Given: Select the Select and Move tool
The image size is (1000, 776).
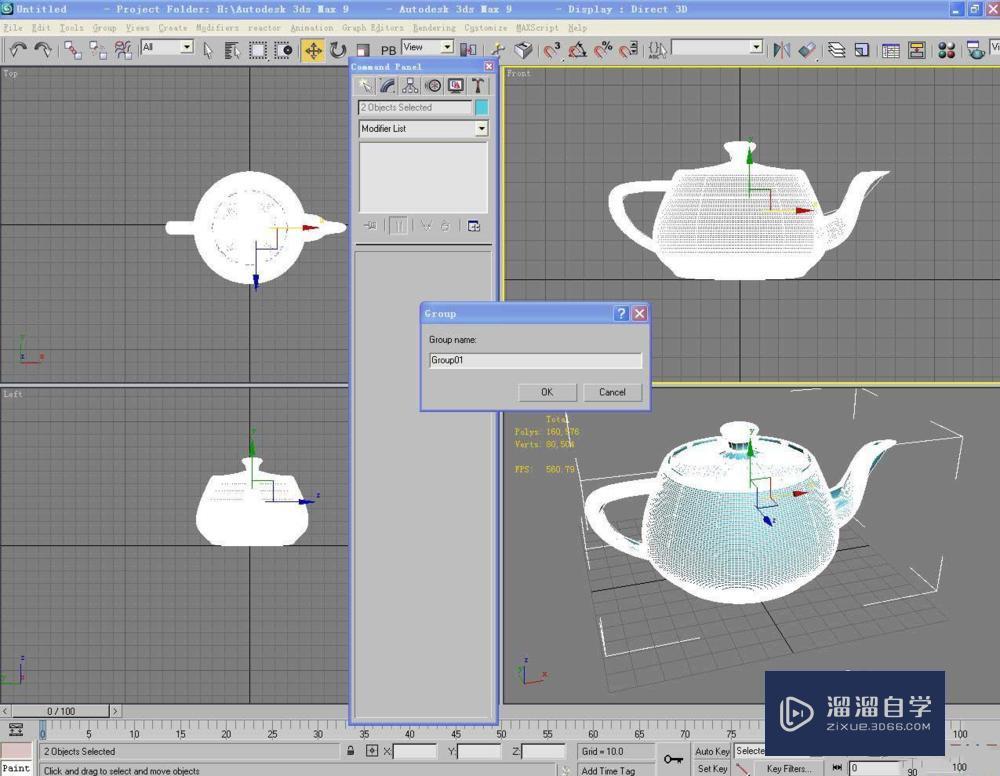Looking at the screenshot, I should point(312,49).
